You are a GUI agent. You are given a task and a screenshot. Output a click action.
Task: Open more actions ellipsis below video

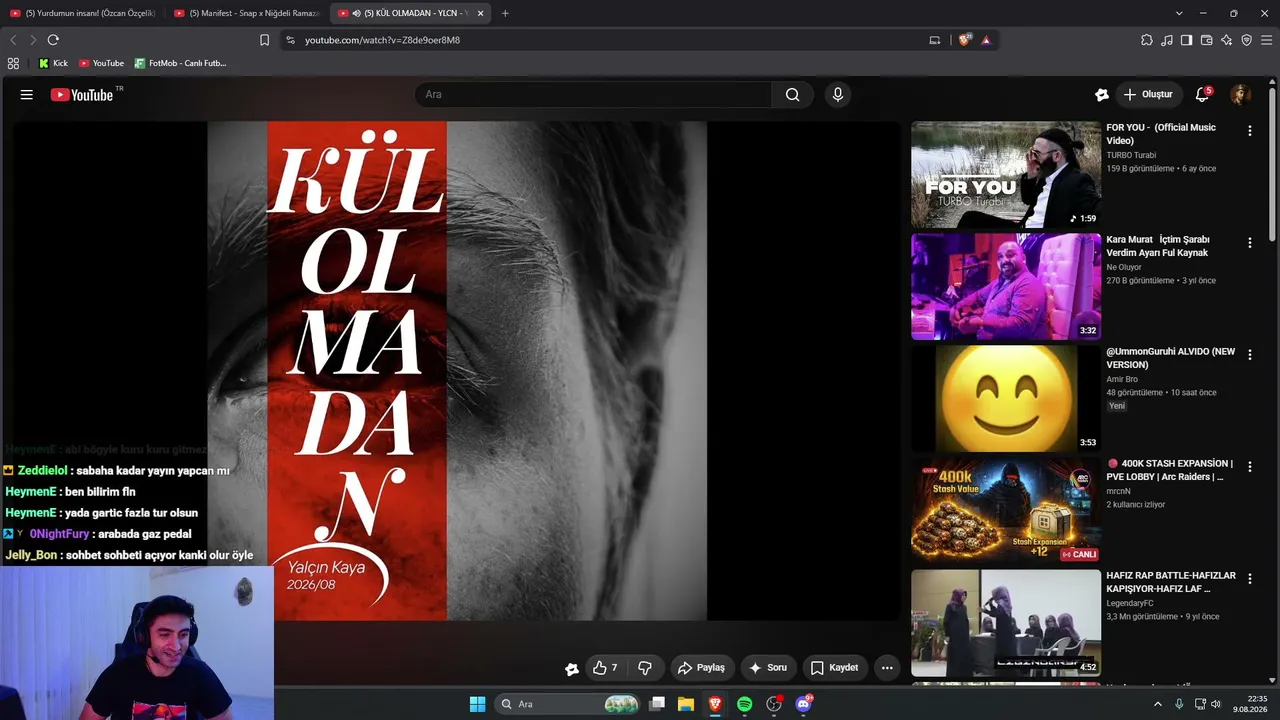point(887,668)
